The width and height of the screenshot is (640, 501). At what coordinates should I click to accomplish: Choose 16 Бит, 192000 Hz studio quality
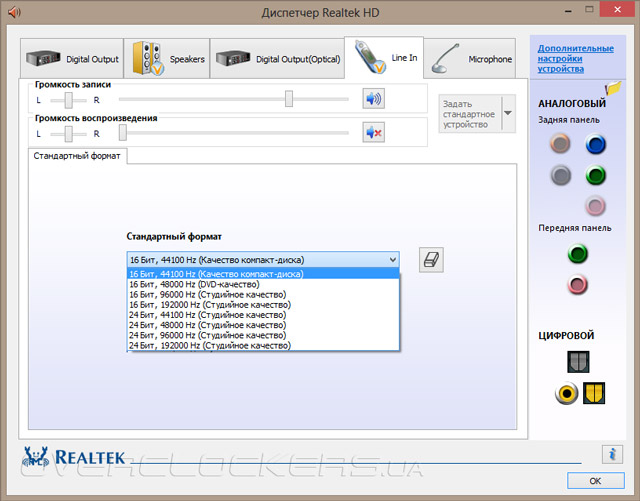click(x=263, y=305)
